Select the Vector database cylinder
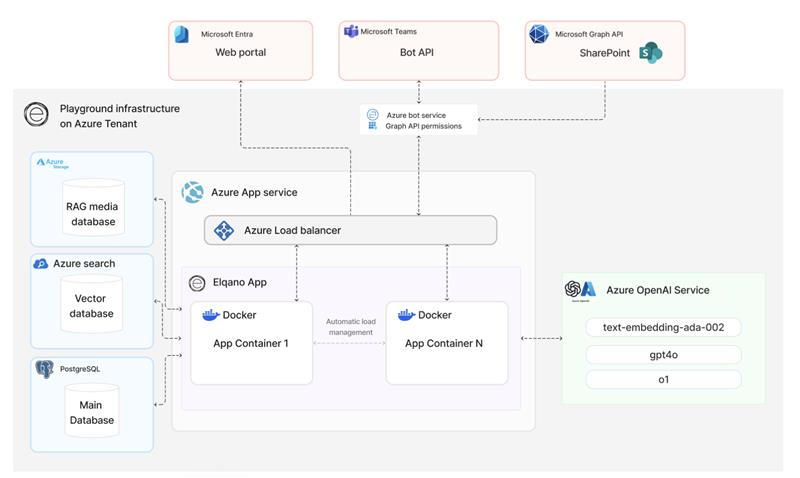Screen dimensions: 800x478 [x=91, y=305]
